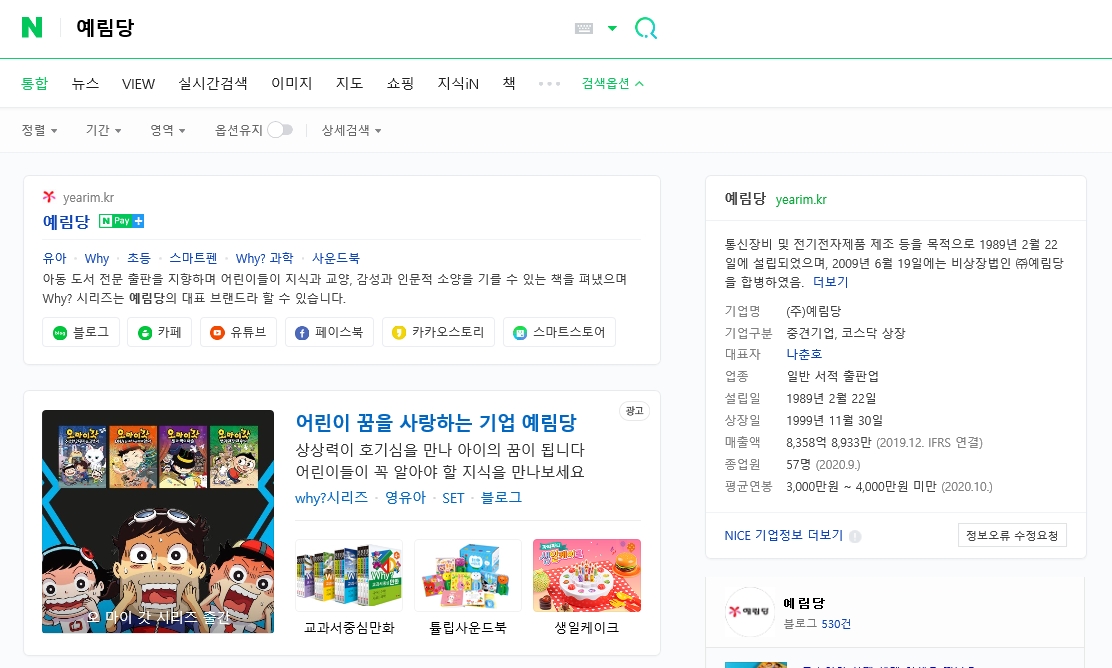1112x668 pixels.
Task: Open the 유아 sublink
Action: click(x=55, y=258)
